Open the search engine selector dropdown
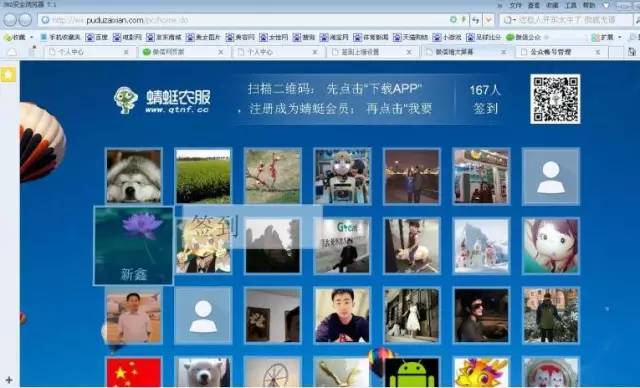 [509, 20]
